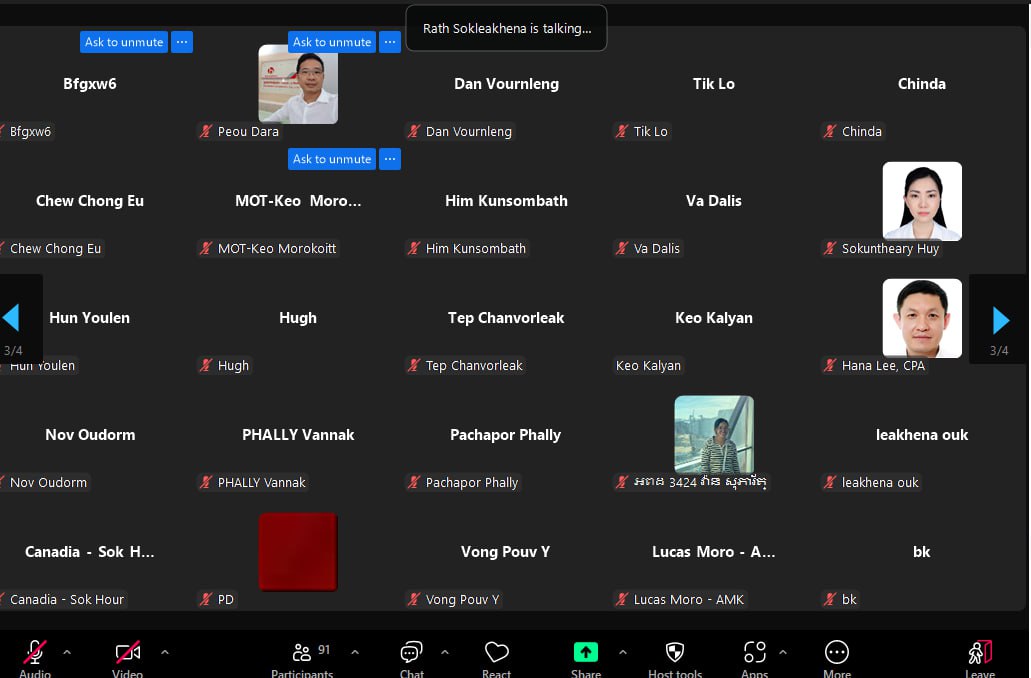
Task: Select Dan Vournleng participant tile
Action: pos(506,84)
